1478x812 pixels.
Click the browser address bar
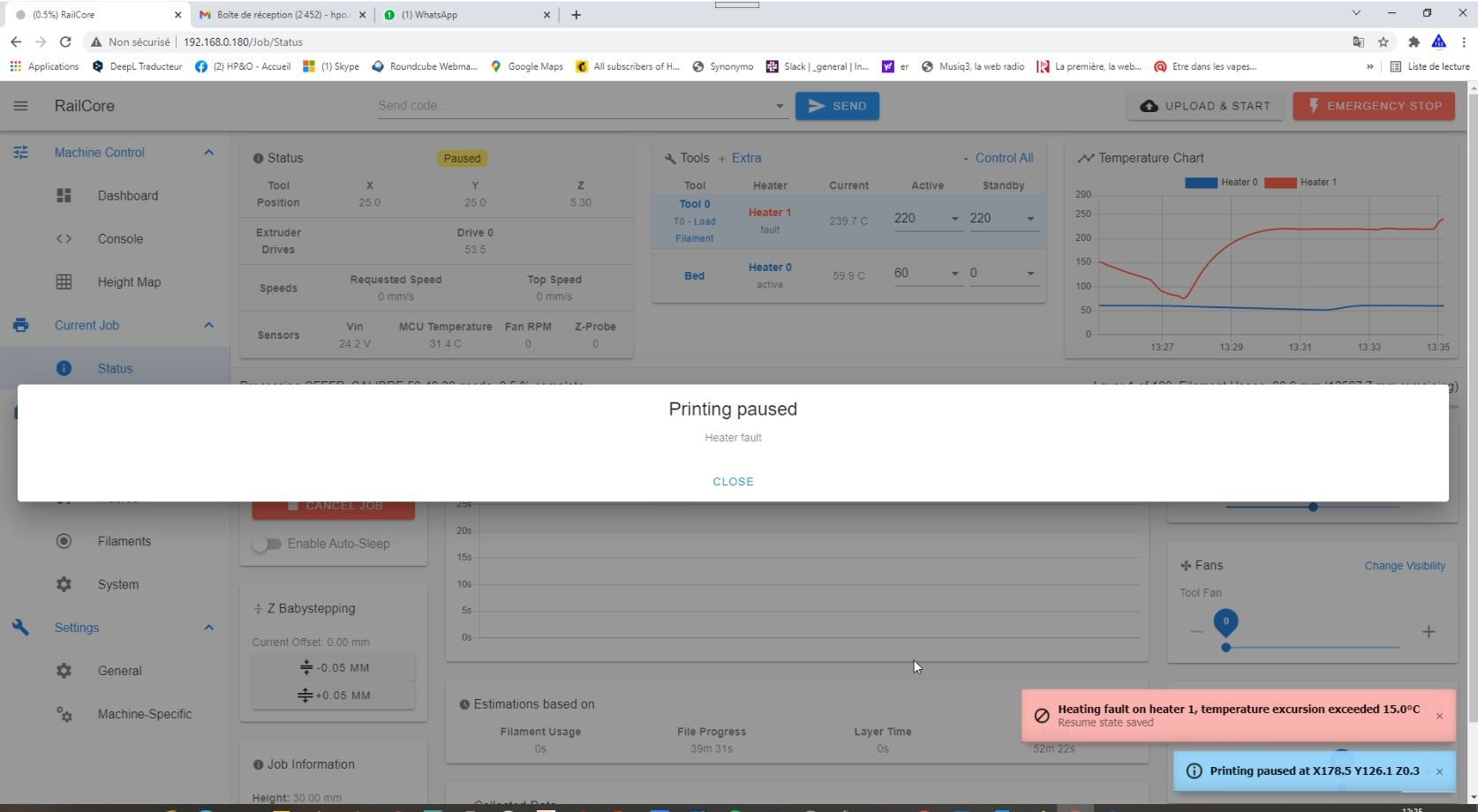715,41
